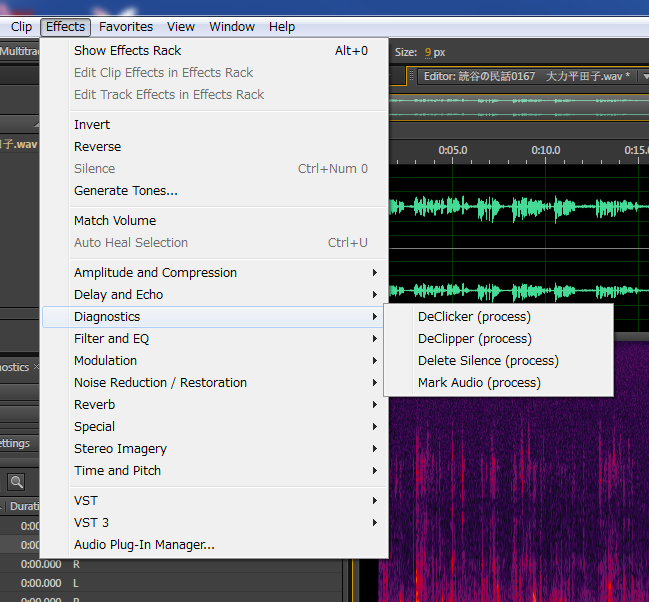Viewport: 649px width, 602px height.
Task: Close the open Effects menu
Action: pyautogui.click(x=65, y=27)
